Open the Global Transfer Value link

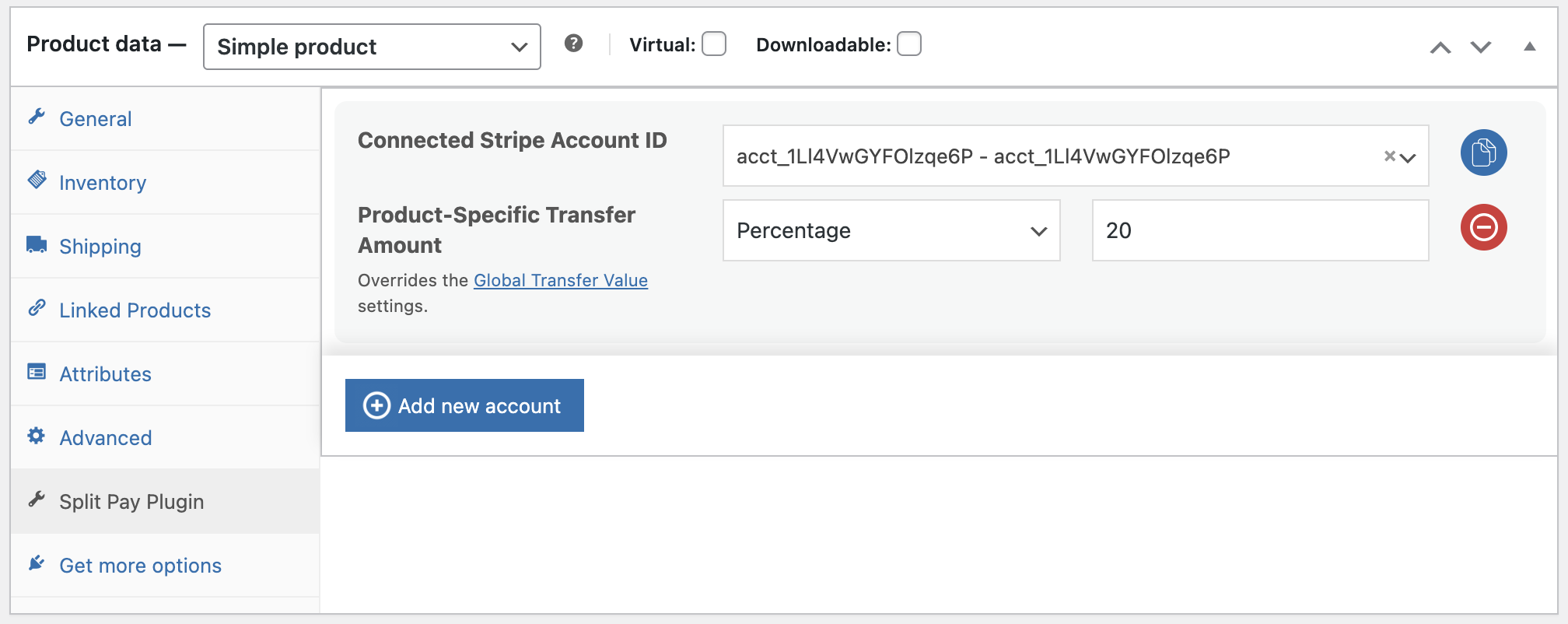pyautogui.click(x=561, y=280)
